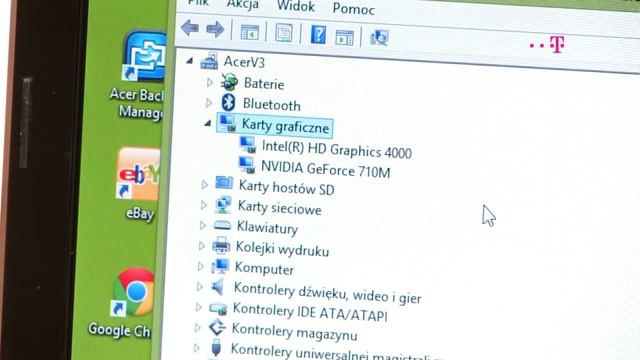Click the blue Help question mark icon

318,34
